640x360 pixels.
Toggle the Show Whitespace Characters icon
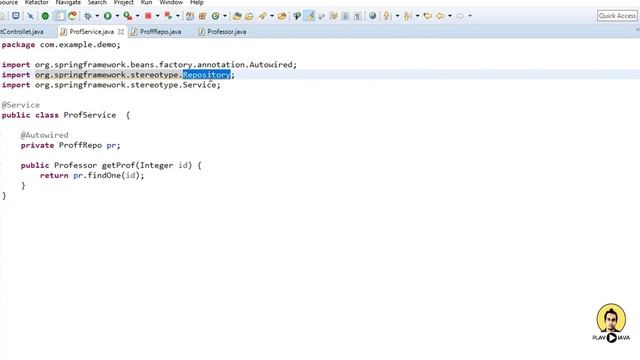point(357,16)
